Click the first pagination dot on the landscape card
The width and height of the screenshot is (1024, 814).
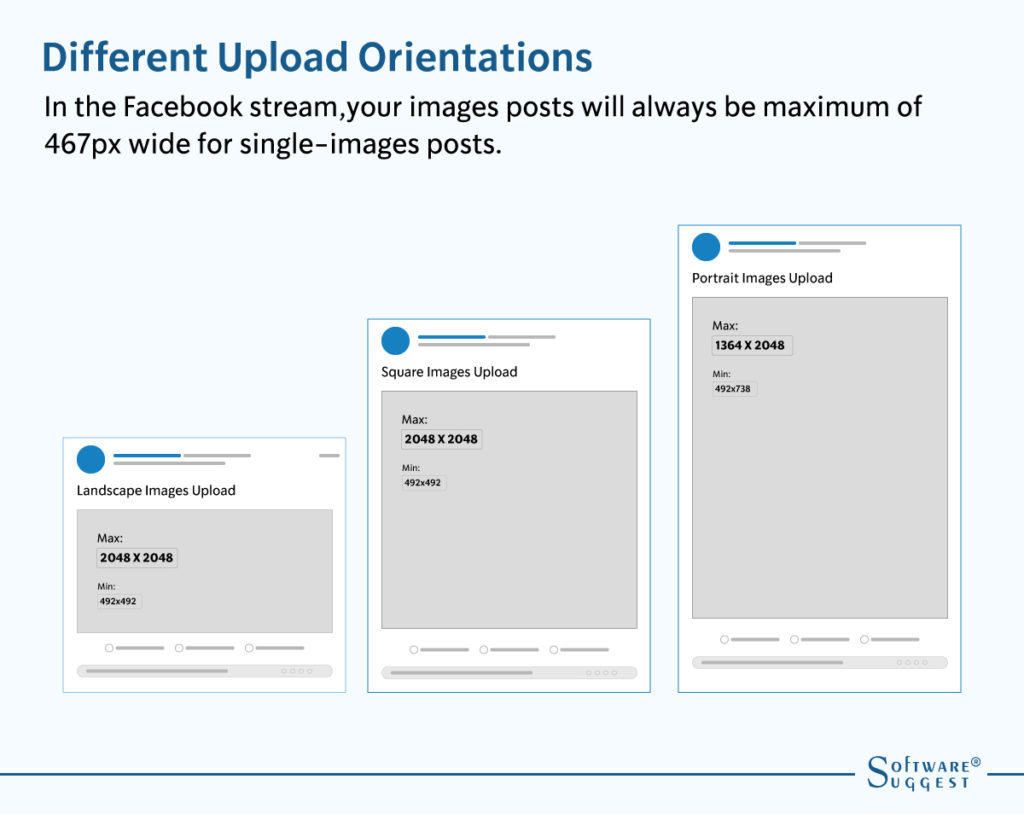(x=284, y=671)
